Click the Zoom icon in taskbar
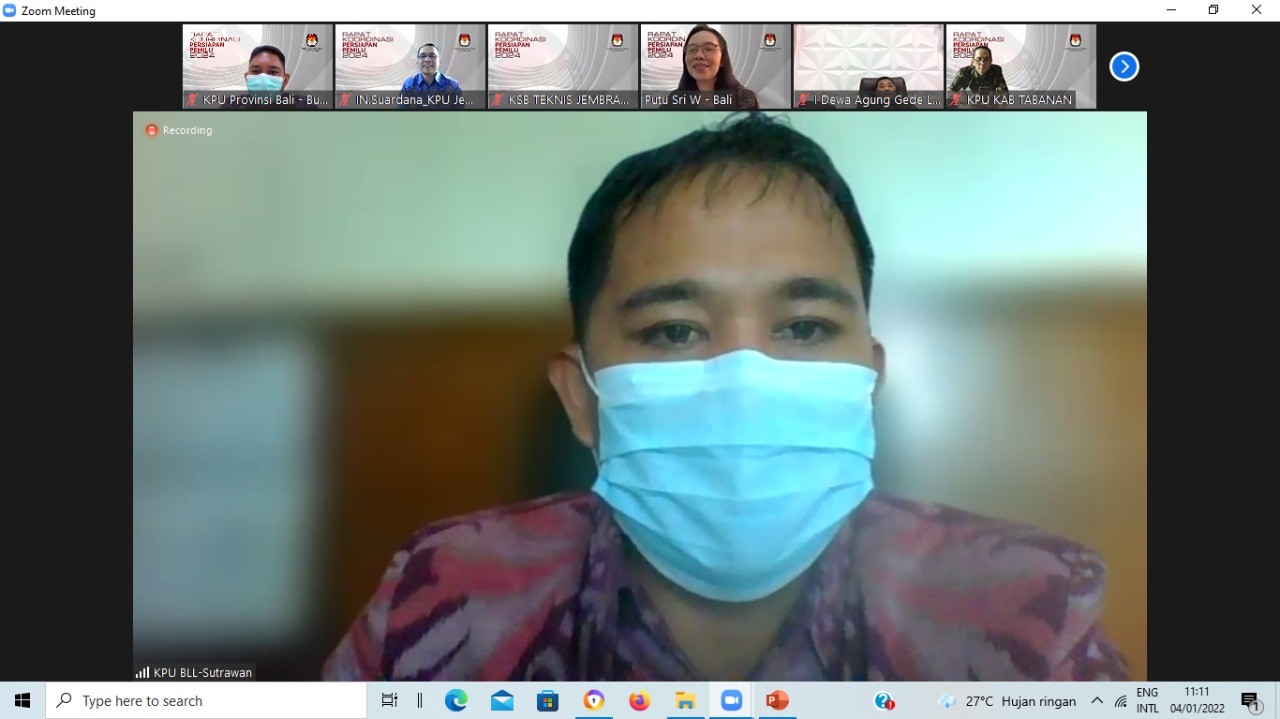The image size is (1280, 719). (731, 701)
